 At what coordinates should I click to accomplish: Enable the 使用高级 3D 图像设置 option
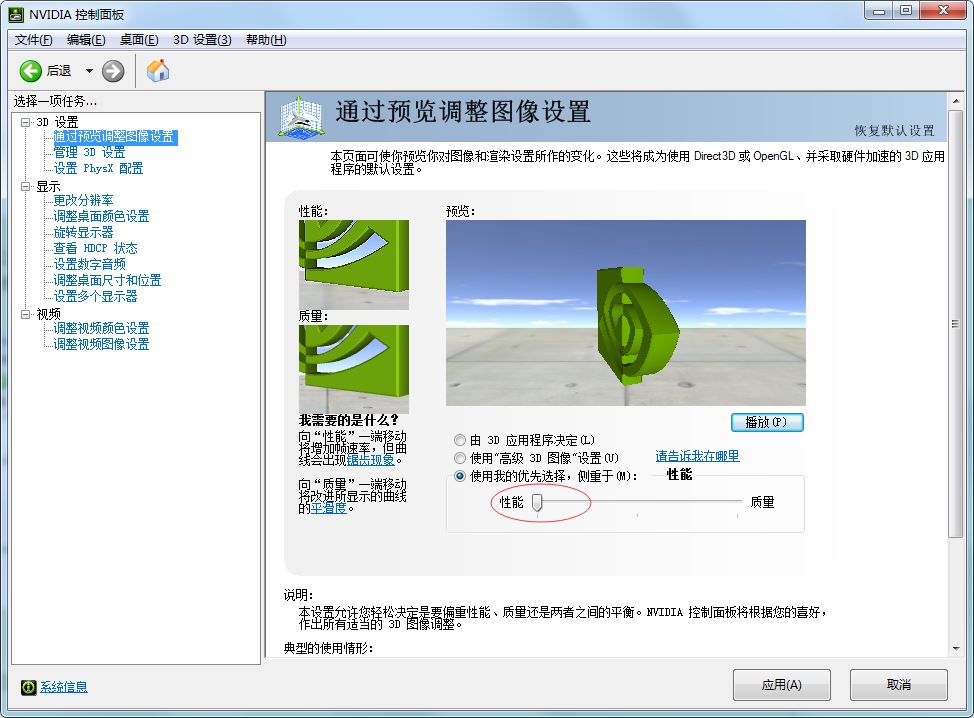coord(460,457)
